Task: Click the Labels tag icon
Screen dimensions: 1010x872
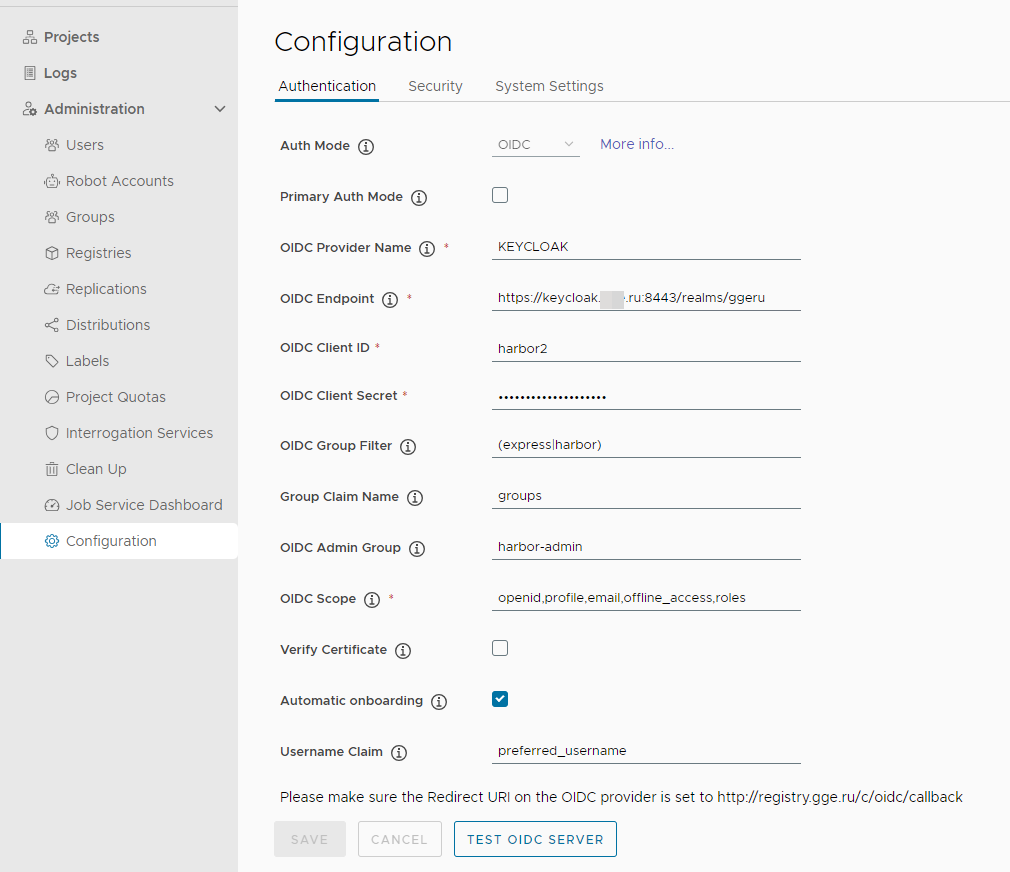Action: [x=52, y=361]
